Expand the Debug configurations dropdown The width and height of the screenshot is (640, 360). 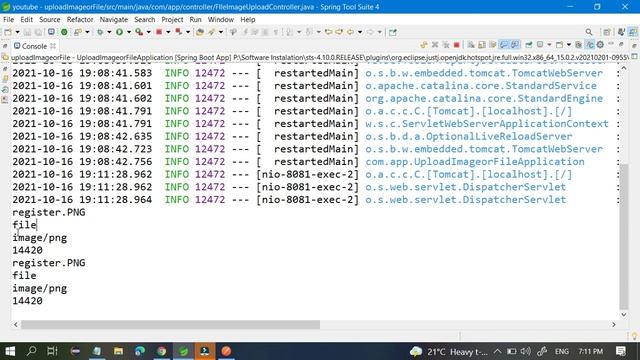click(x=109, y=32)
